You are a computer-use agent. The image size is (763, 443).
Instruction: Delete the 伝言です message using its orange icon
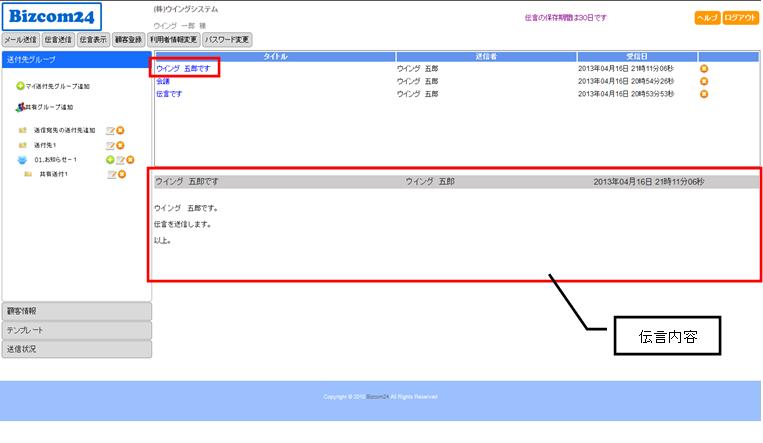point(704,93)
